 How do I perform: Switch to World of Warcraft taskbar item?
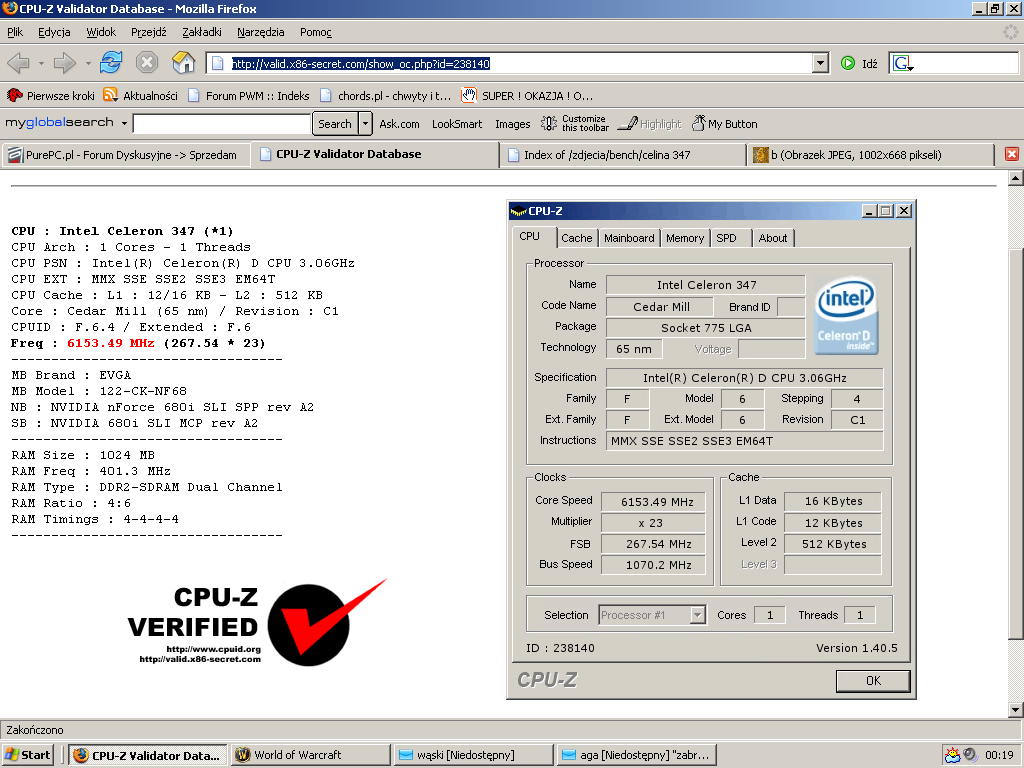(x=312, y=755)
